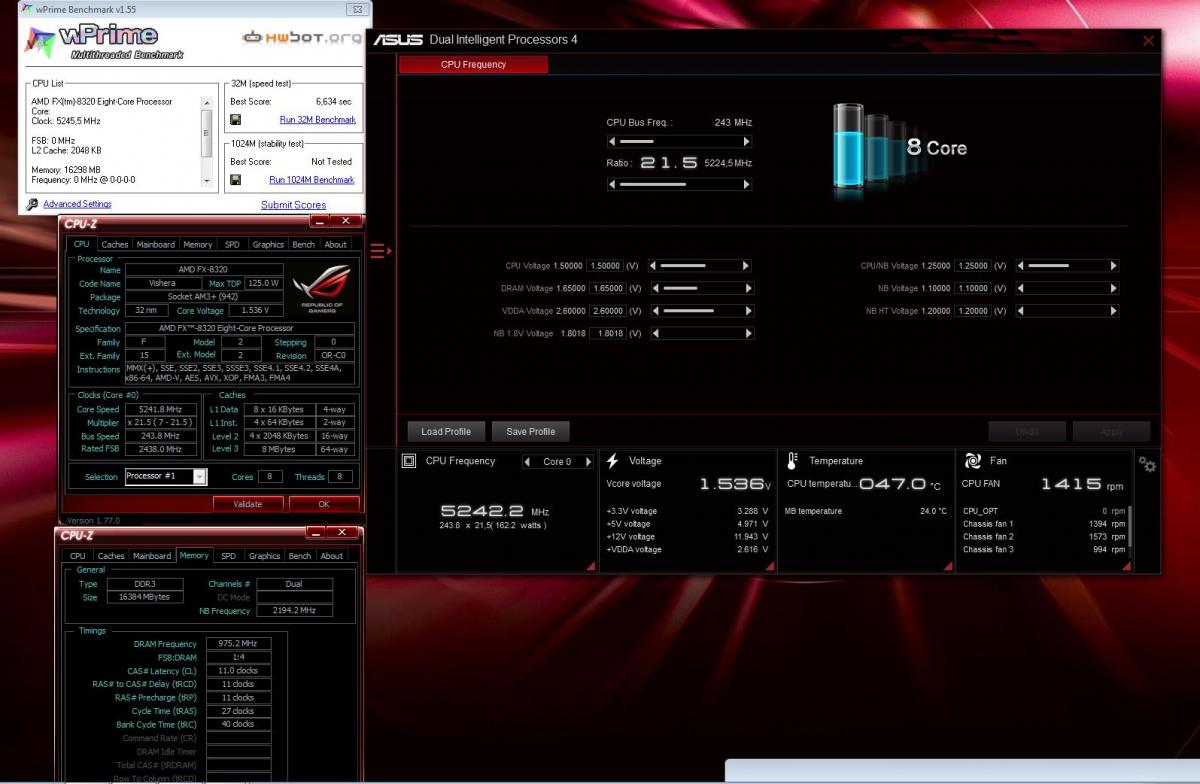The width and height of the screenshot is (1200, 784).
Task: Click Run 1024M Benchmark link
Action: 311,180
